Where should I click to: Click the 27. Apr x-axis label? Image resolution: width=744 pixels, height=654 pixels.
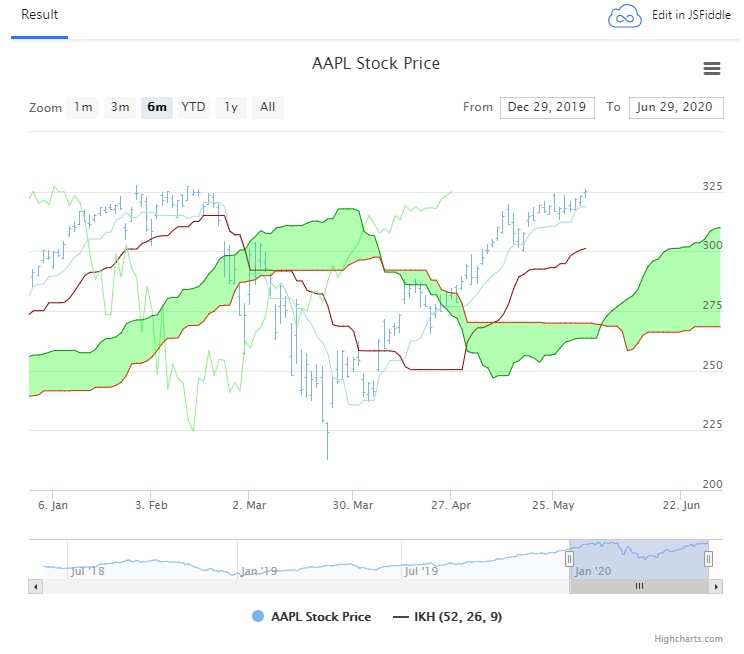click(x=451, y=505)
